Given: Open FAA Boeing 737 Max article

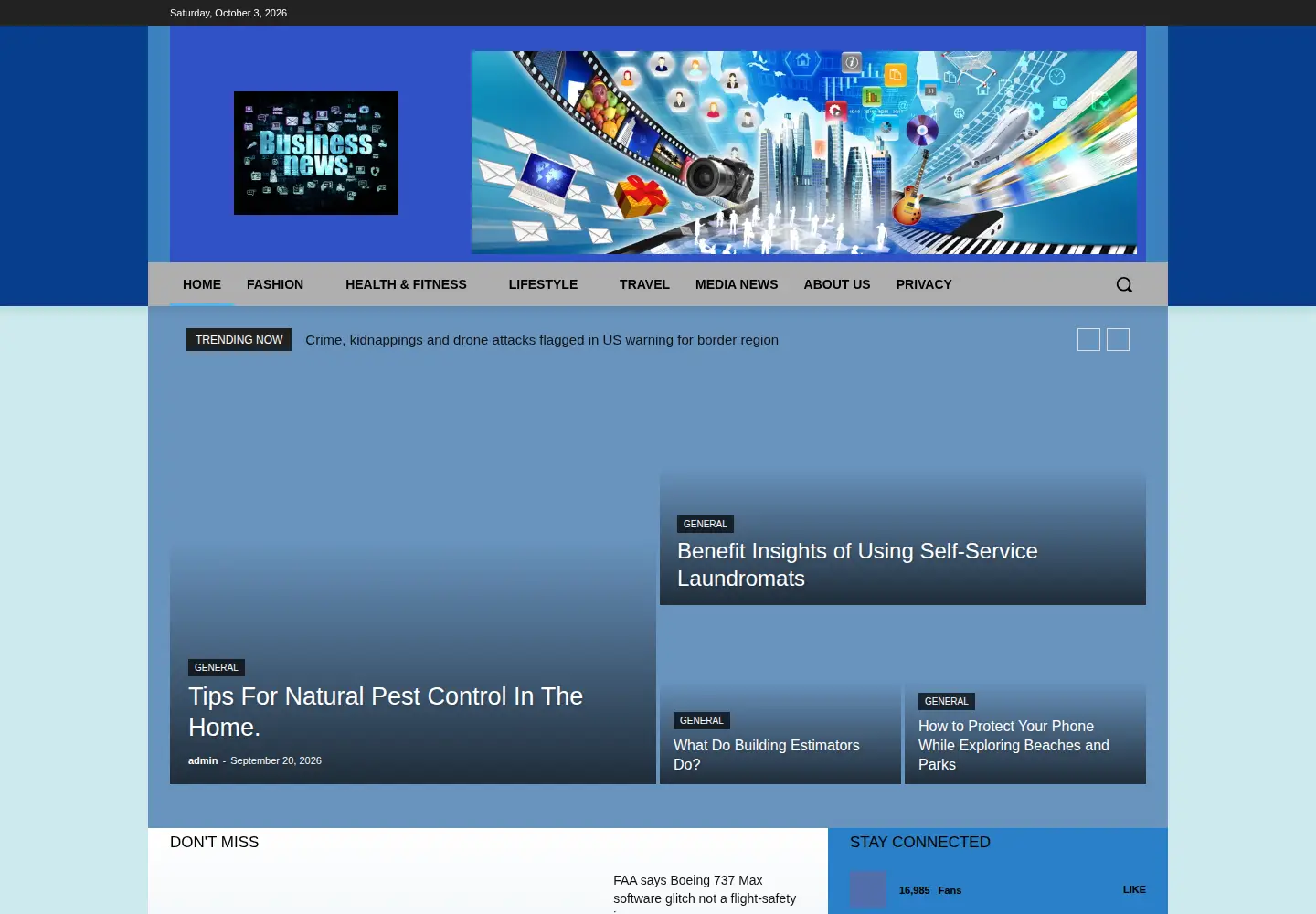Looking at the screenshot, I should [705, 892].
